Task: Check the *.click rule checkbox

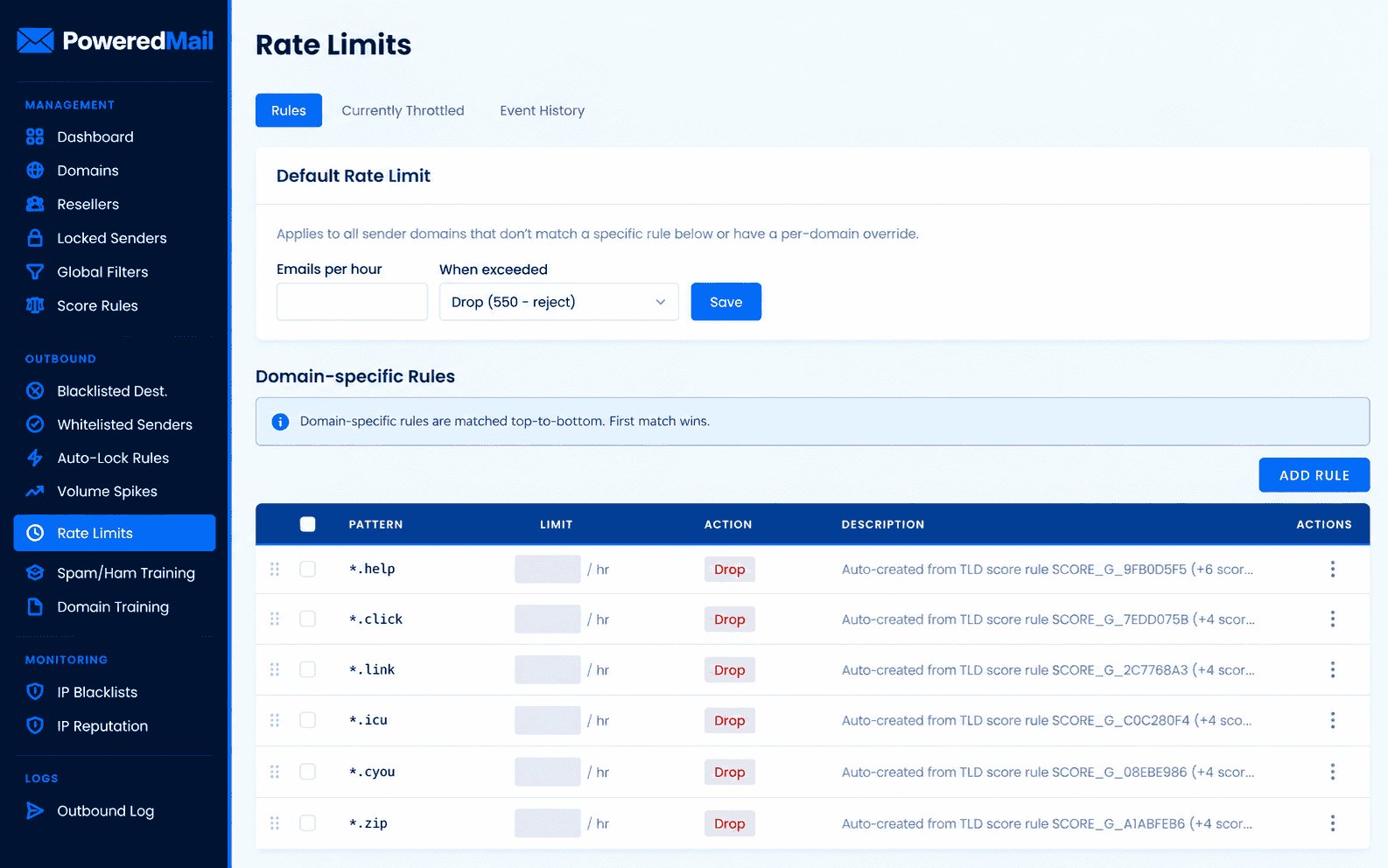Action: click(x=307, y=619)
